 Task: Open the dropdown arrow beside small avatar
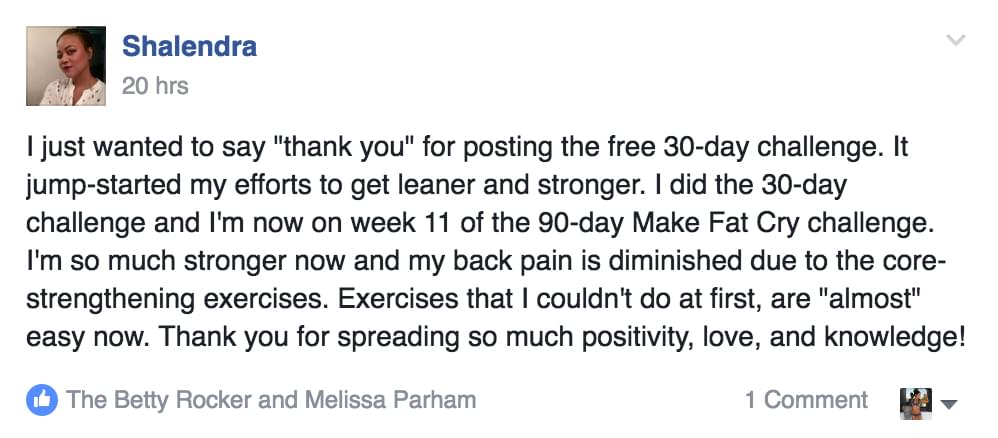949,404
